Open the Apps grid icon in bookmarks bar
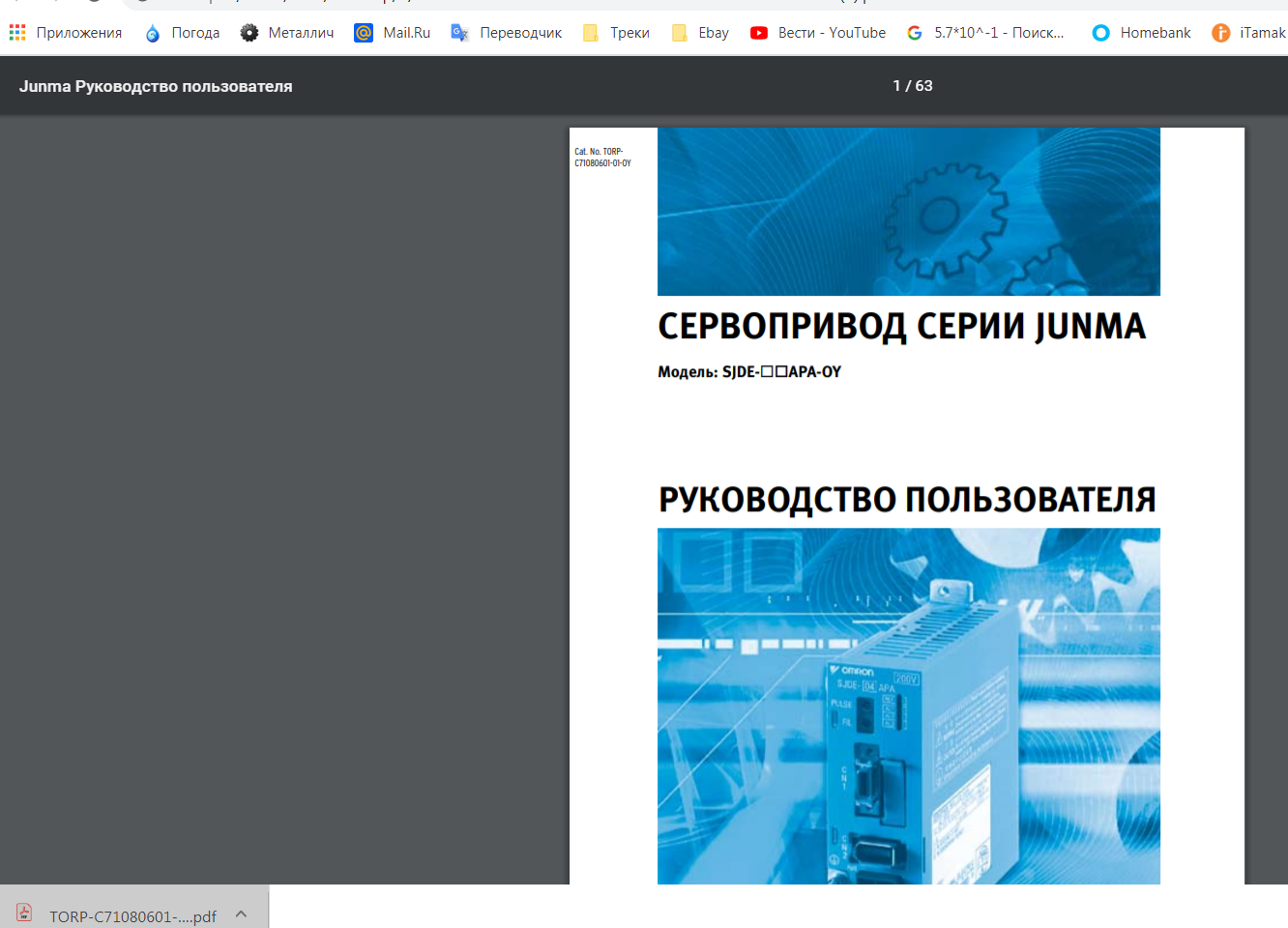 pyautogui.click(x=17, y=33)
